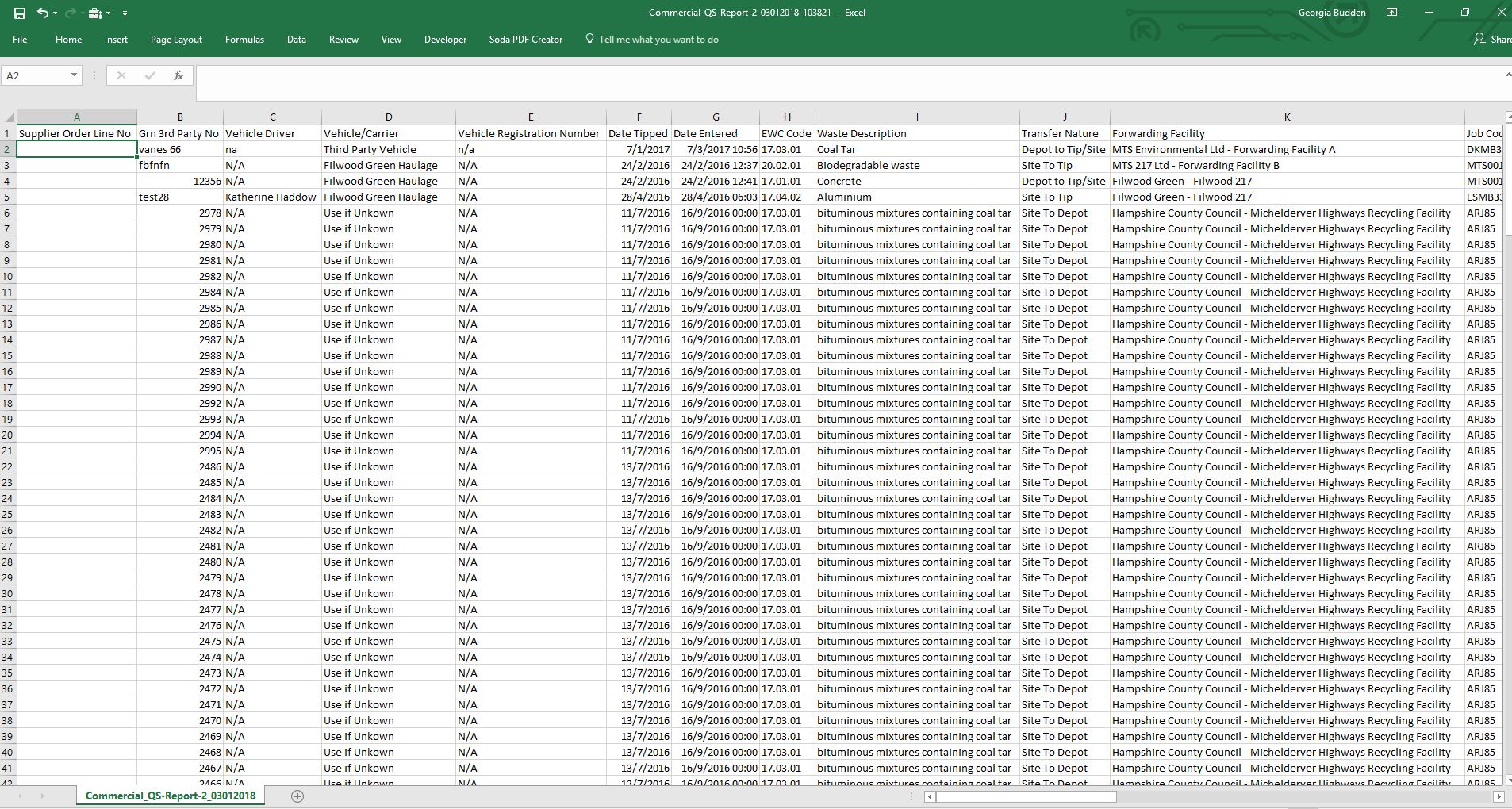This screenshot has width=1512, height=809.
Task: Expand the Name Box dropdown
Action: click(74, 75)
